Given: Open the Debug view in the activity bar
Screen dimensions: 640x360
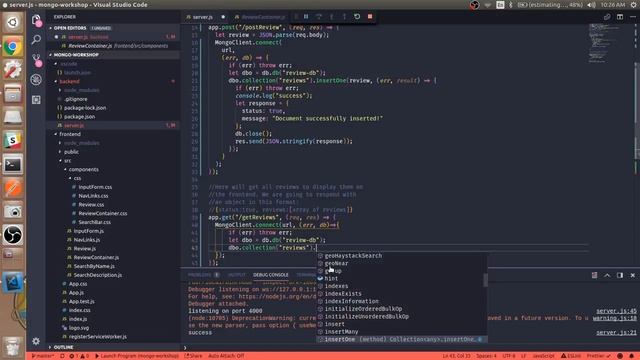Looking at the screenshot, I should pos(36,80).
